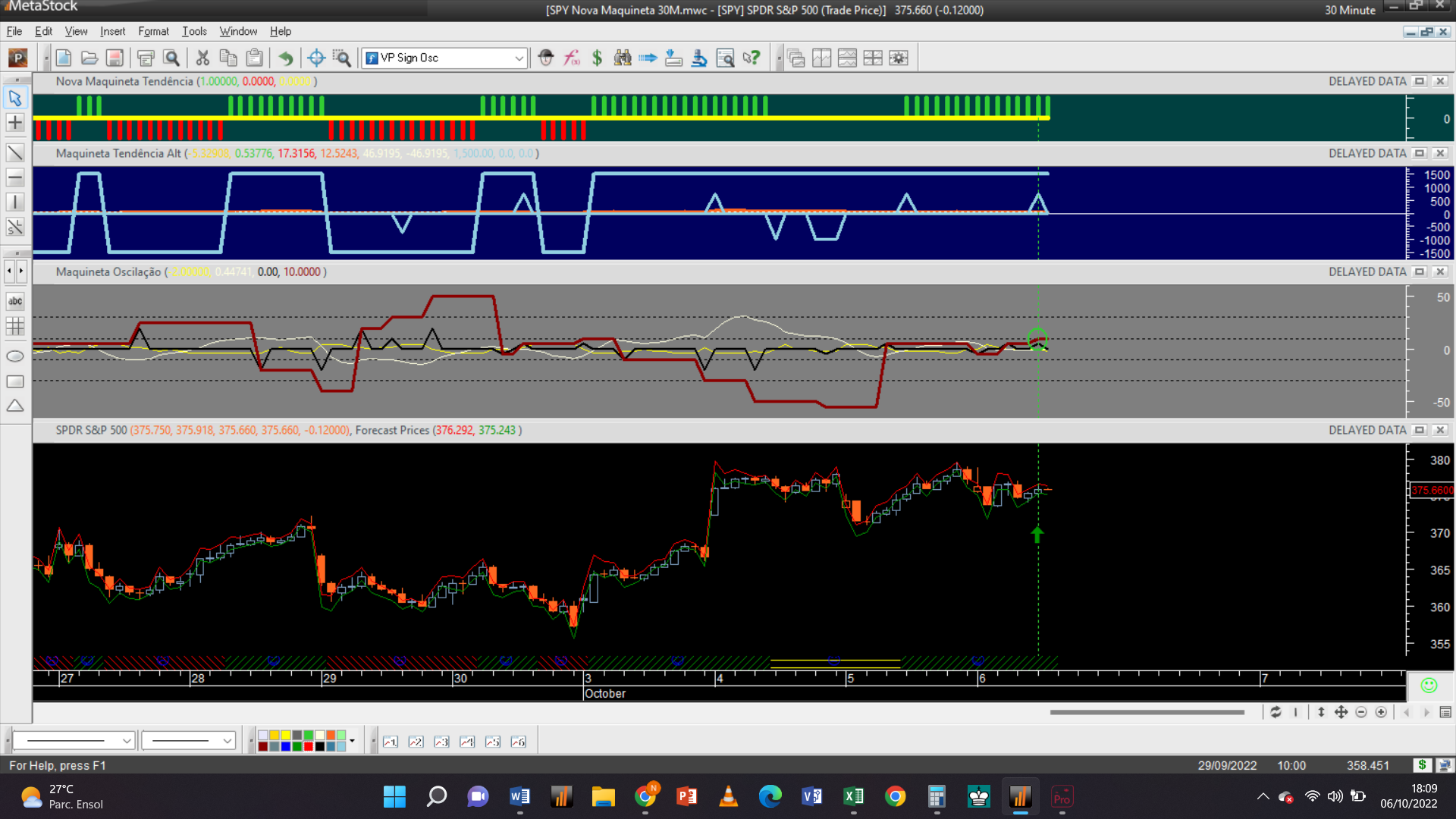Click the horizontal chart scrollbar
This screenshot has height=819, width=1456.
click(x=1147, y=712)
